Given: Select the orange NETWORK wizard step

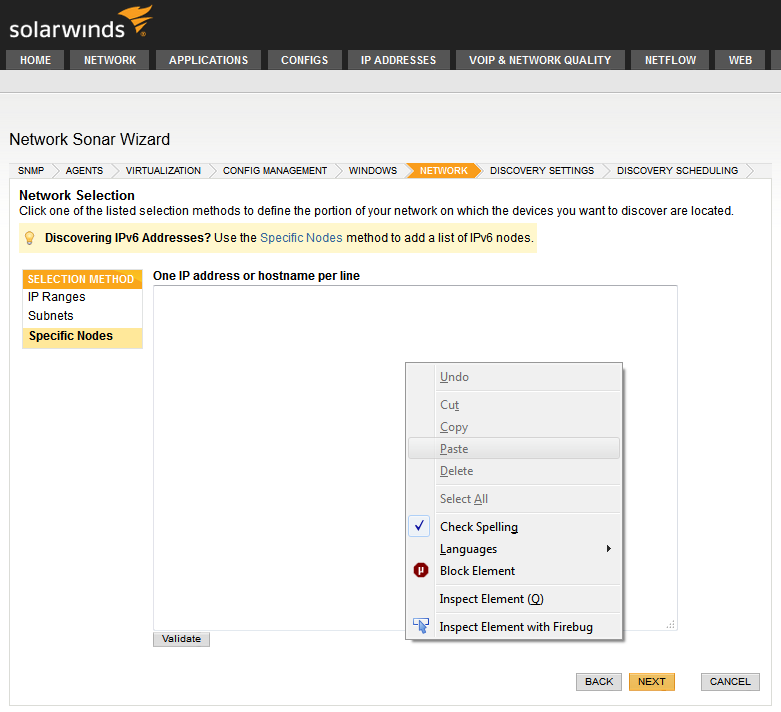Looking at the screenshot, I should point(444,170).
